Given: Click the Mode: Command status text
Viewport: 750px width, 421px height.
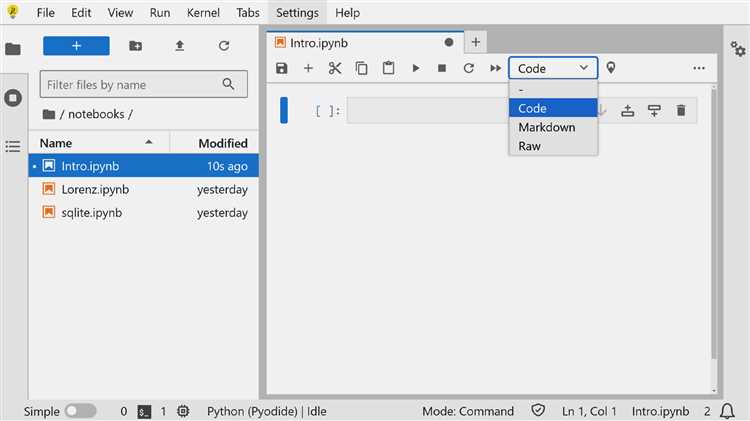Looking at the screenshot, I should (468, 411).
